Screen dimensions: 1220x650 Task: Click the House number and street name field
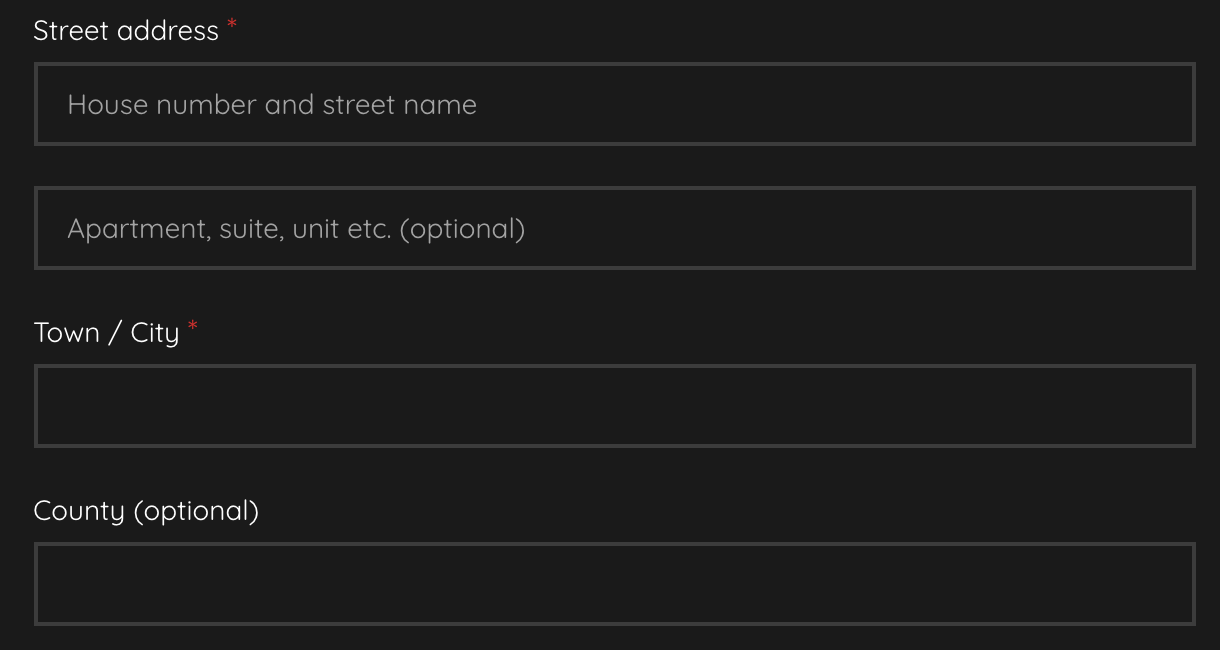[x=614, y=104]
